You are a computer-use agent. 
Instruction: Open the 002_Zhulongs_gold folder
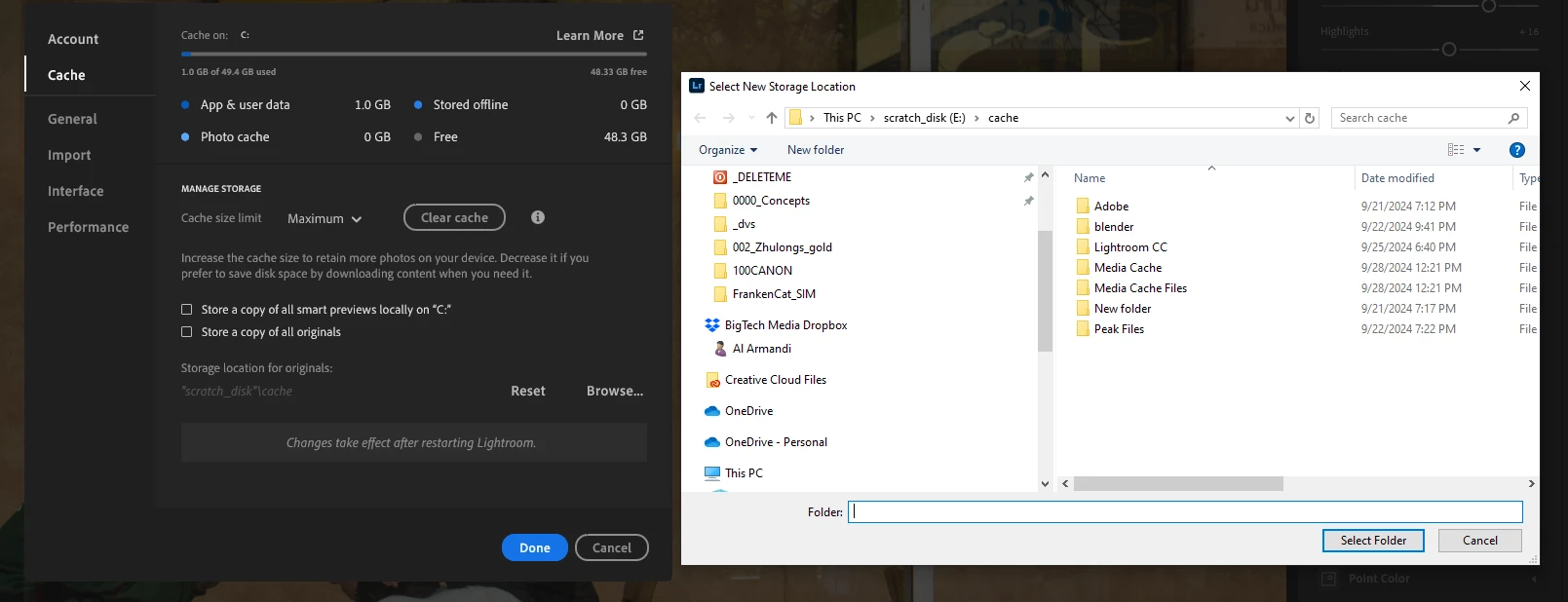click(782, 247)
